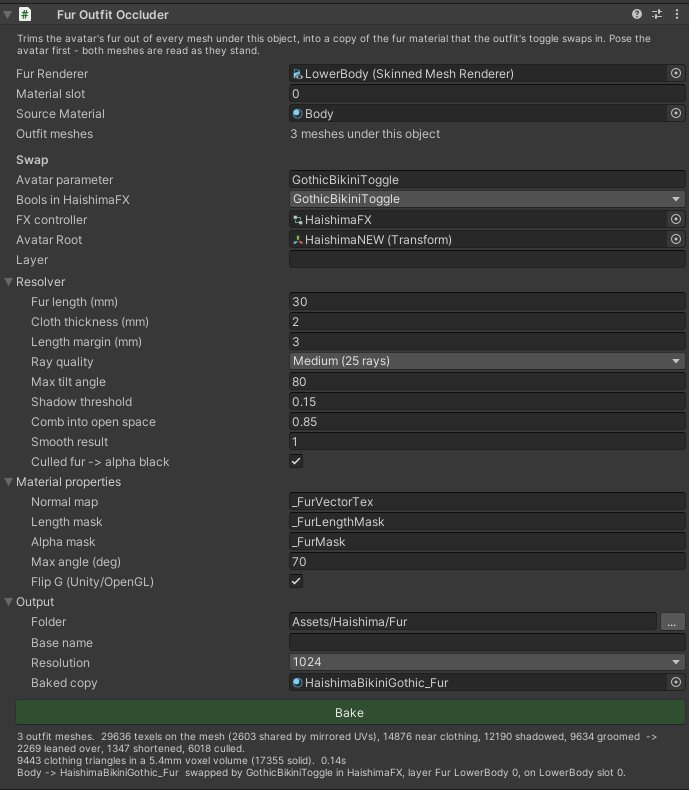
Task: Click the Comb into open space field
Action: coord(487,422)
